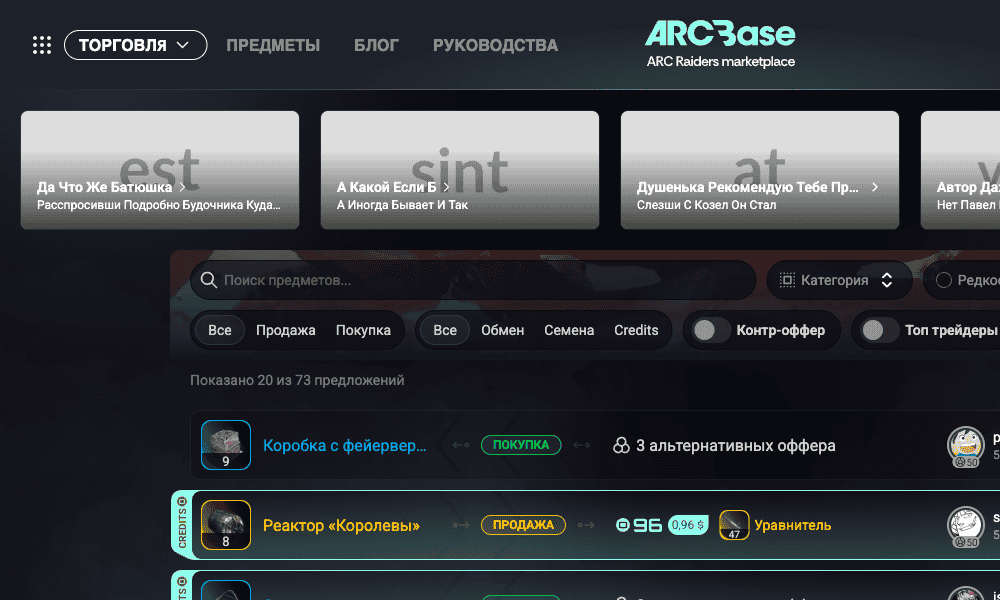Select the Семена filter tab
Screen dimensions: 1000x600
569,330
